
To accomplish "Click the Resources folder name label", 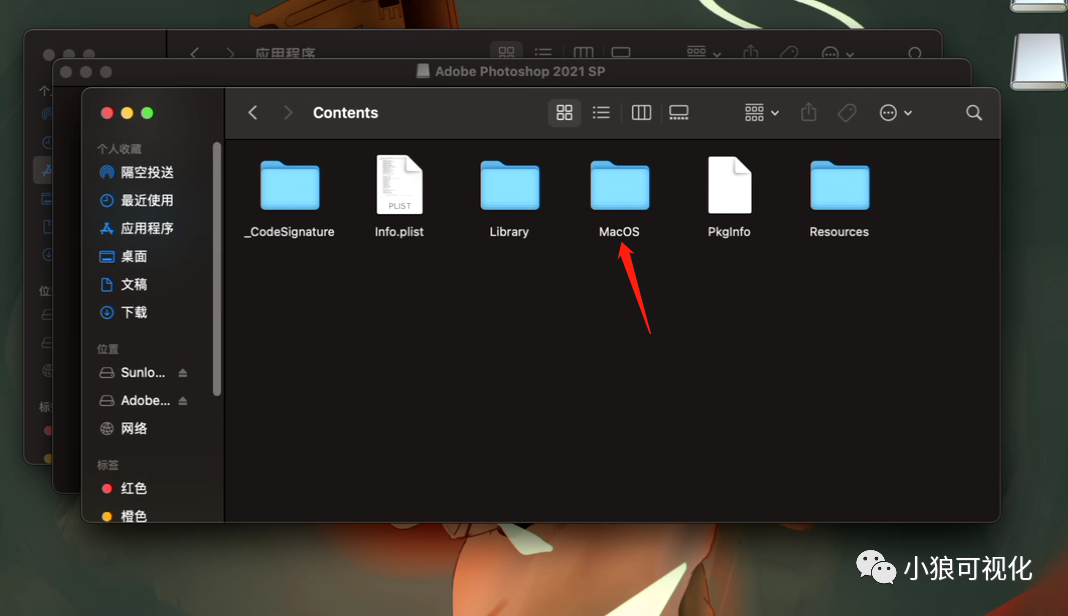I will click(x=839, y=232).
